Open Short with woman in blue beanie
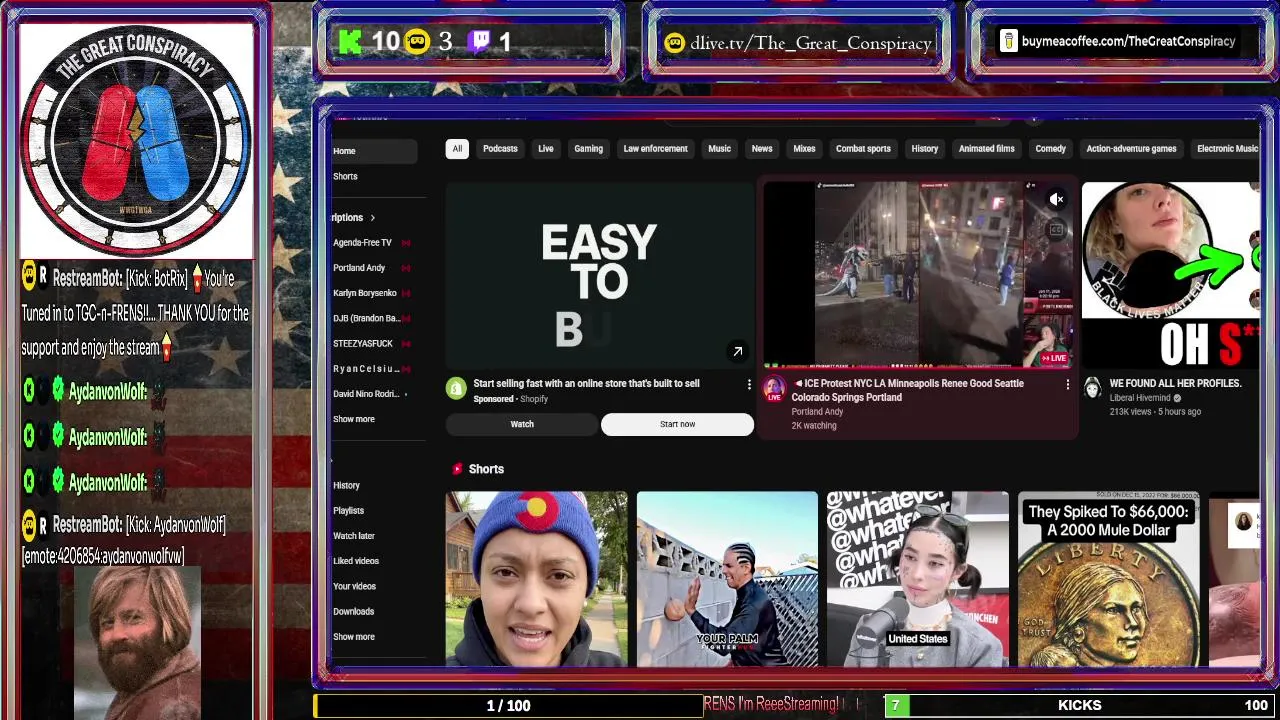1280x720 pixels. click(536, 578)
